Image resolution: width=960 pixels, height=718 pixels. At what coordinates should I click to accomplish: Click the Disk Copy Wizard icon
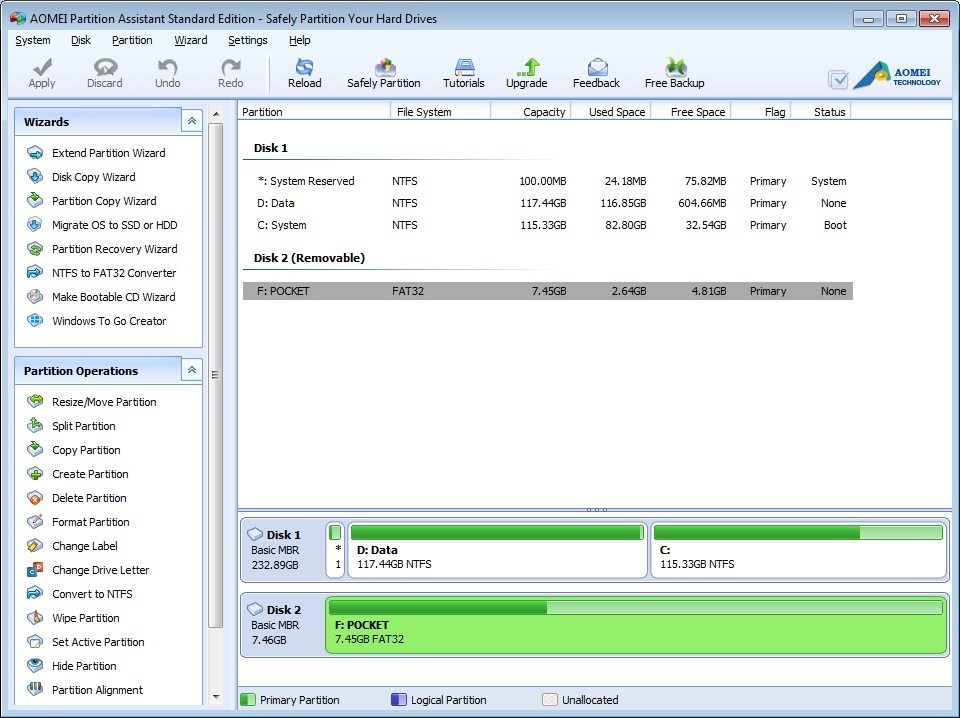(x=35, y=176)
